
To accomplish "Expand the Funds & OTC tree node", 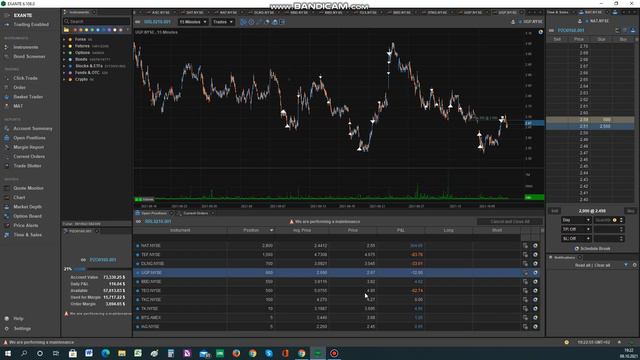I will coord(64,73).
